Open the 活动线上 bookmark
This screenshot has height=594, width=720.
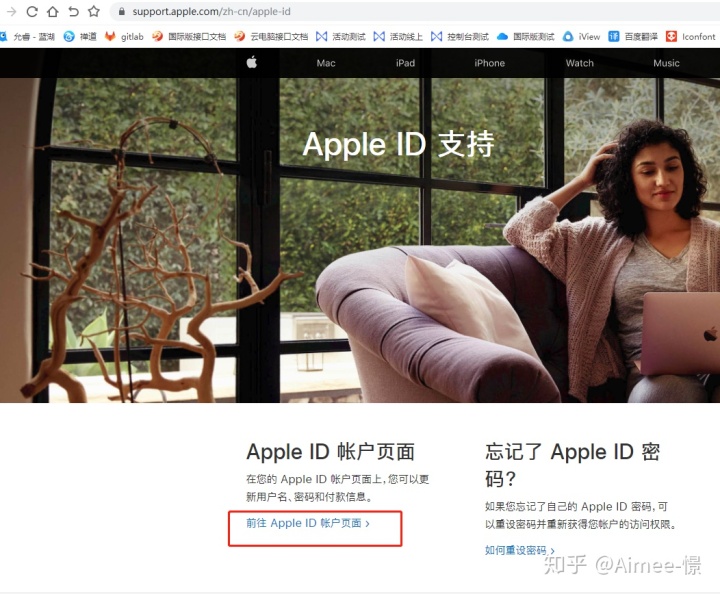(398, 37)
